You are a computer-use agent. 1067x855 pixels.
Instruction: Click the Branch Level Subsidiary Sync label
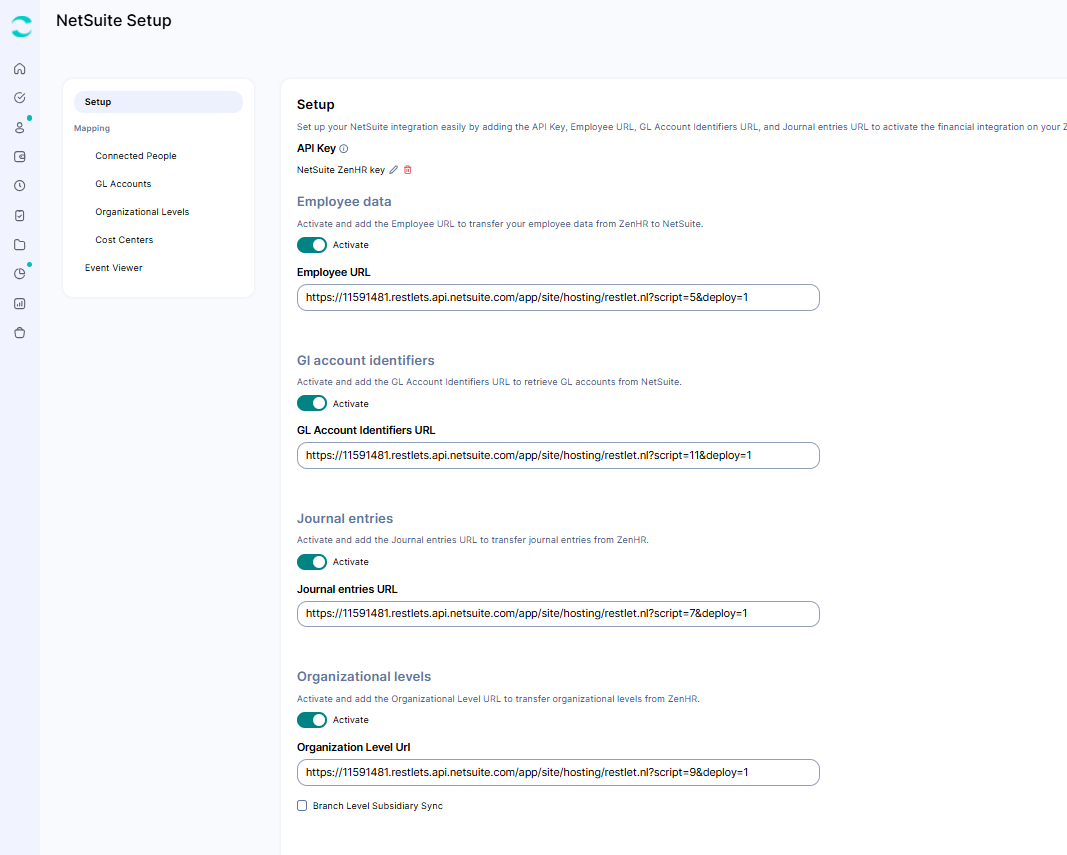(378, 806)
